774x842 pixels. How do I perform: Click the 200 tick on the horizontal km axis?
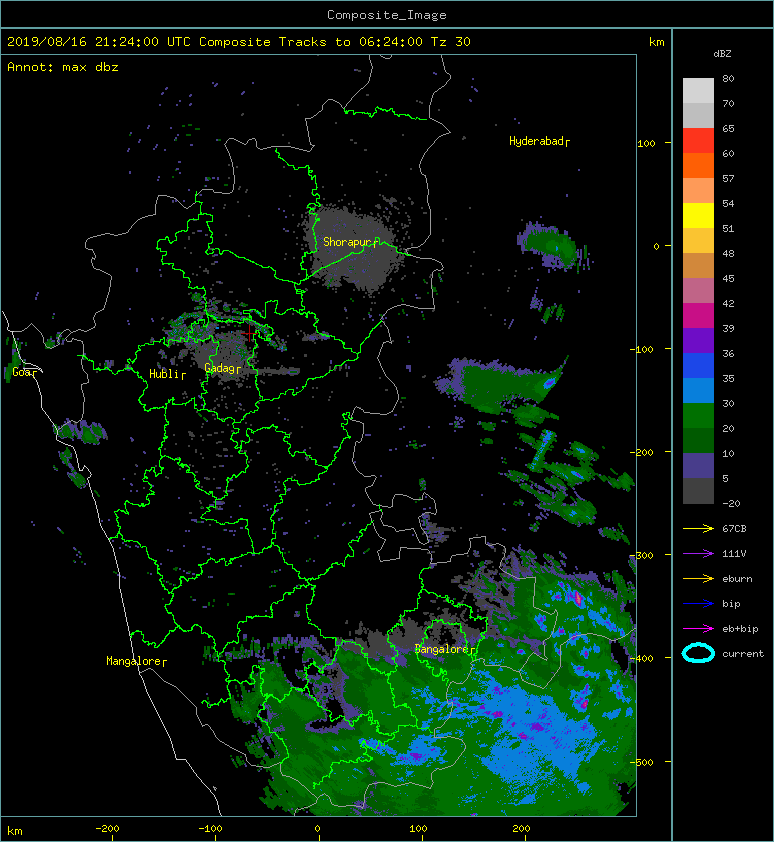(x=521, y=829)
